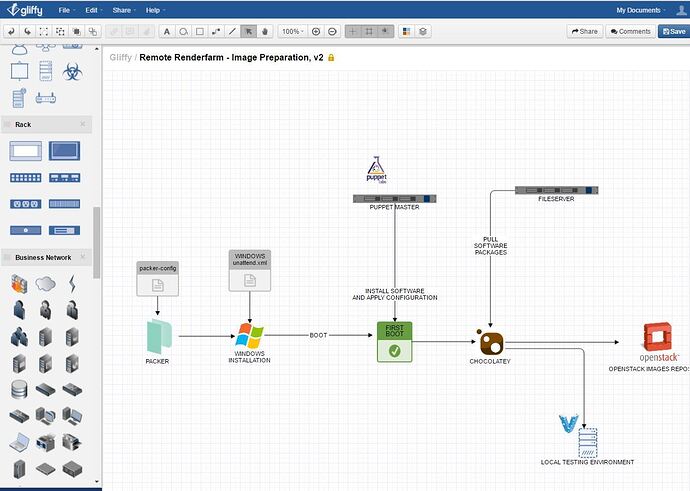Open the layers panel icon
690x491 pixels.
click(423, 31)
